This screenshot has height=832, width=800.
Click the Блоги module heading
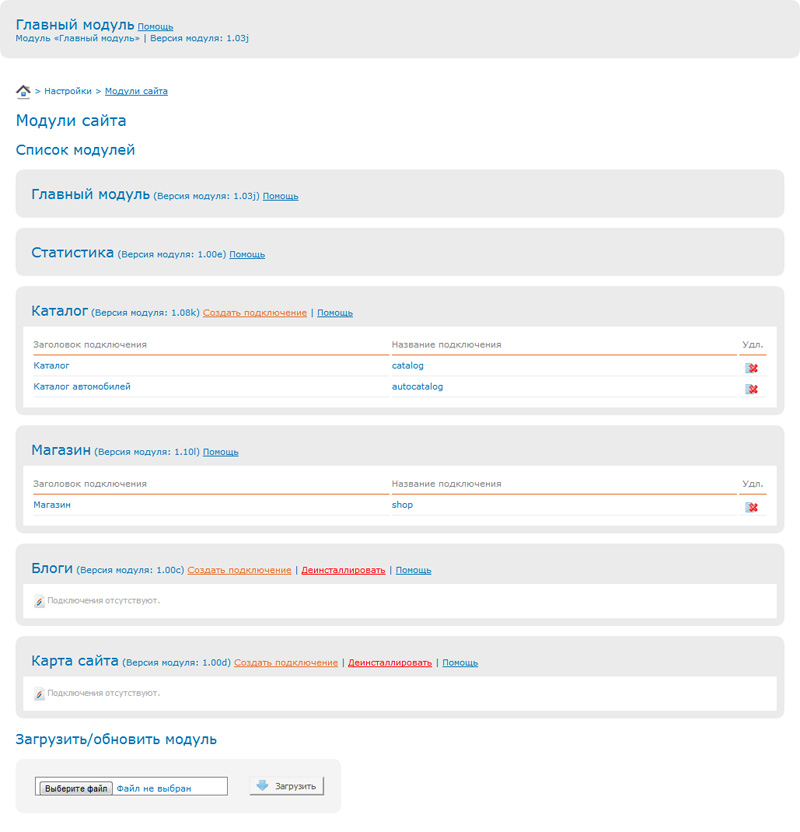52,568
